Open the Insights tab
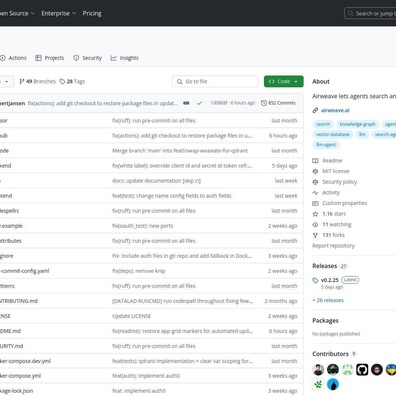 [125, 58]
